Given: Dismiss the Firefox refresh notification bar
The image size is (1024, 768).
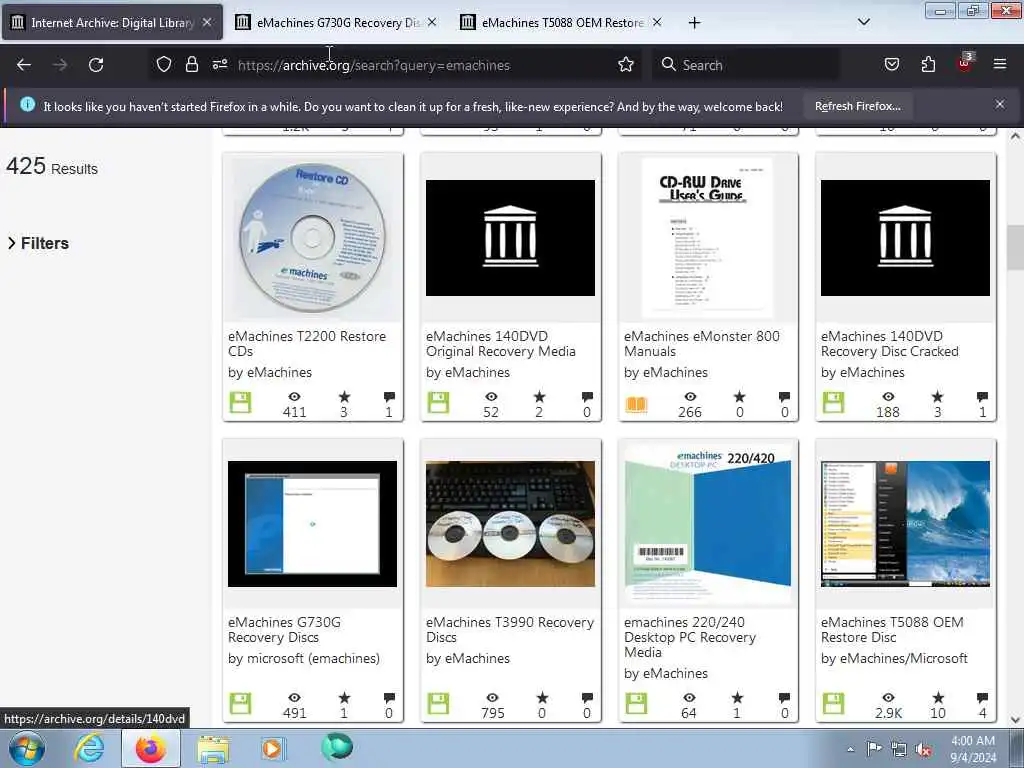Looking at the screenshot, I should [x=999, y=104].
